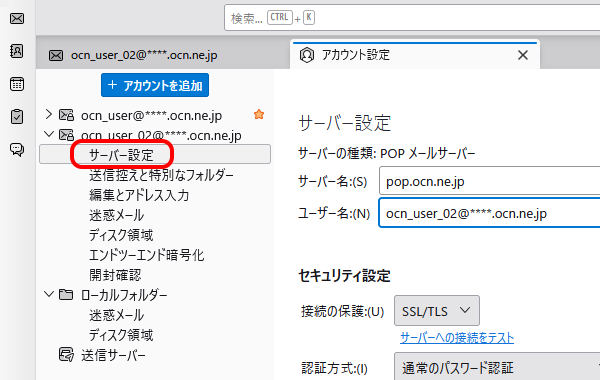Open the 接続の保護 SSL/TLS dropdown
600x380 pixels.
[437, 311]
